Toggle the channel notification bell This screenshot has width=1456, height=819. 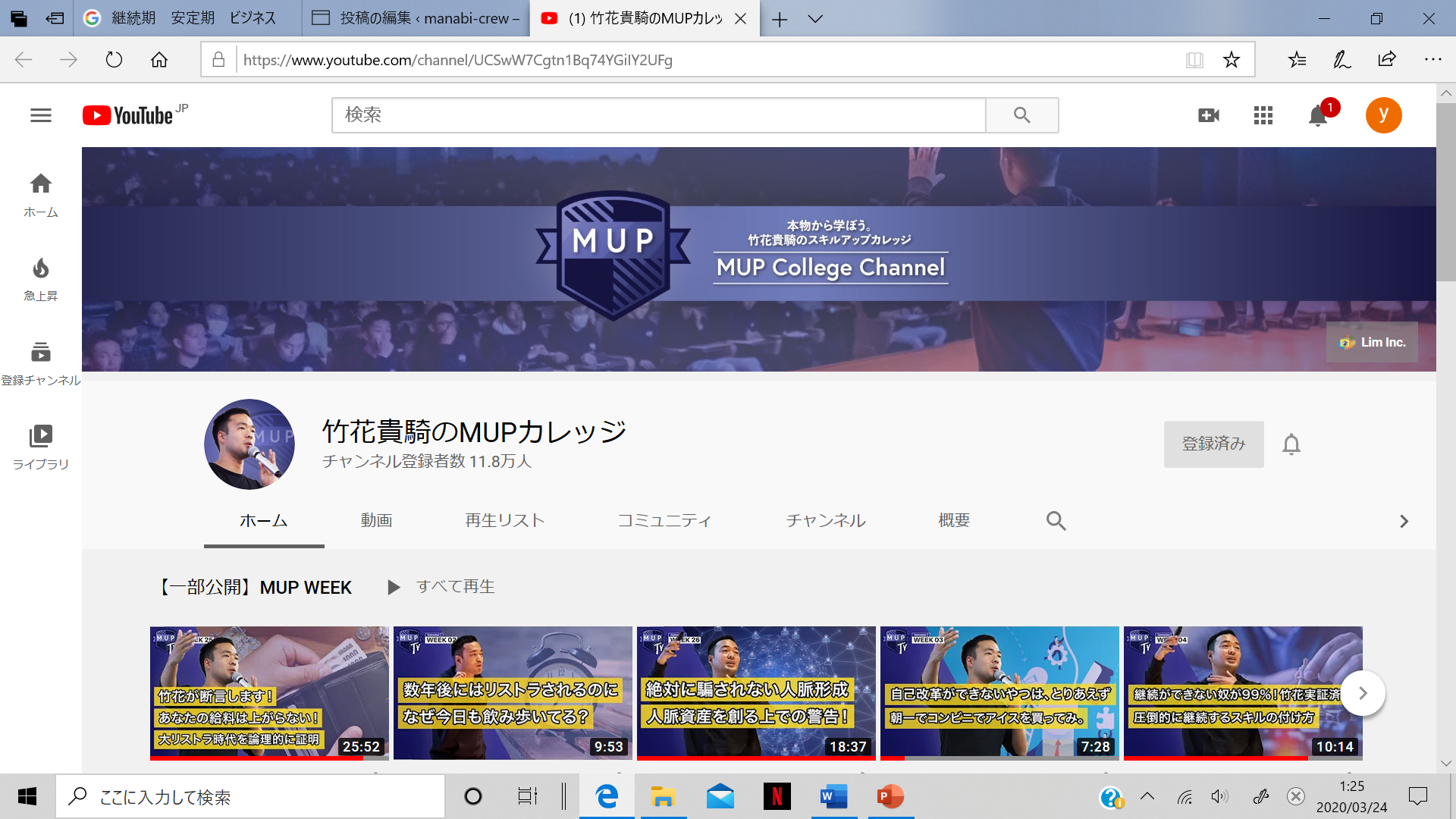[1291, 444]
